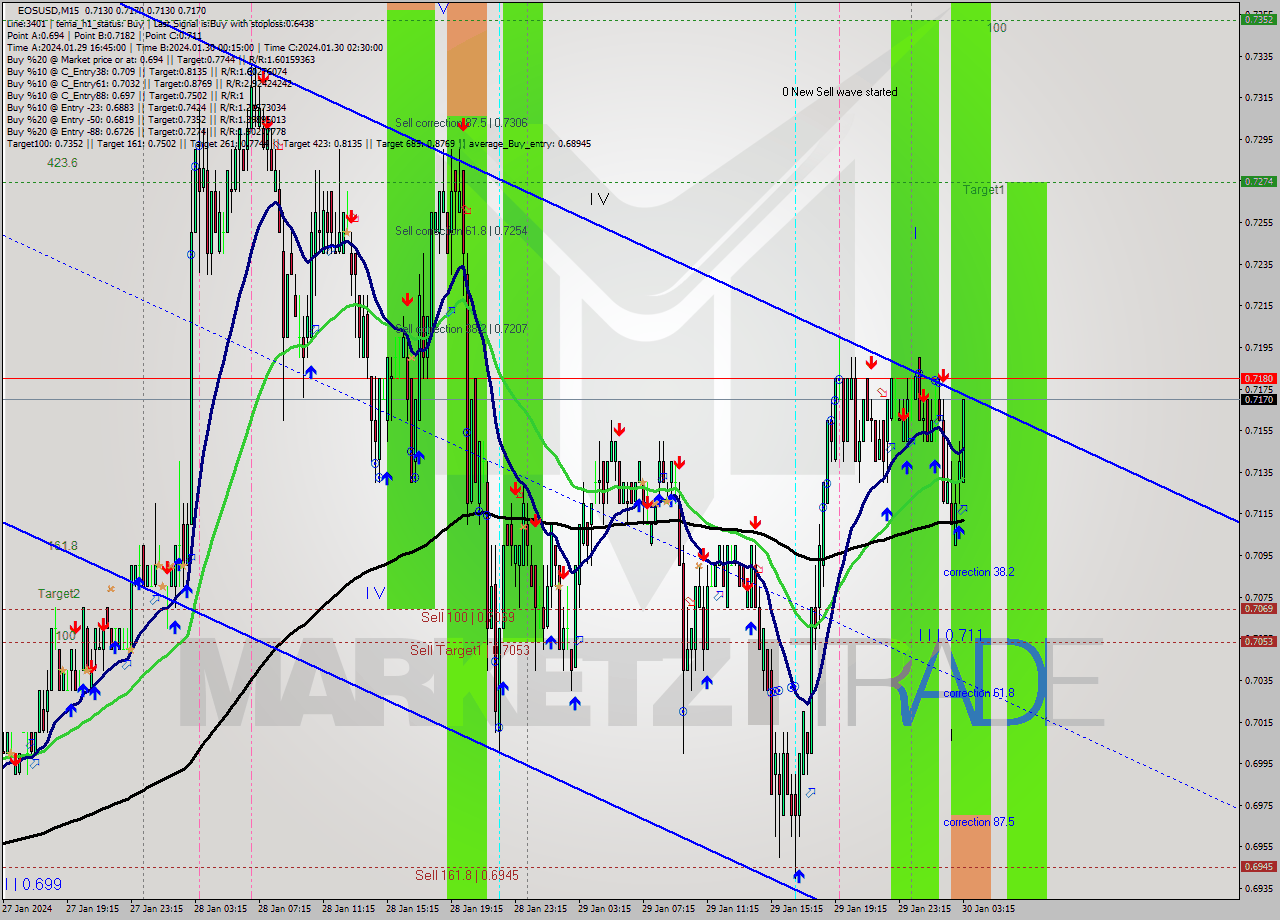The width and height of the screenshot is (1280, 920).
Task: Click the 'Sell correction 61.8 | 0.7254' label
Action: pyautogui.click(x=461, y=231)
